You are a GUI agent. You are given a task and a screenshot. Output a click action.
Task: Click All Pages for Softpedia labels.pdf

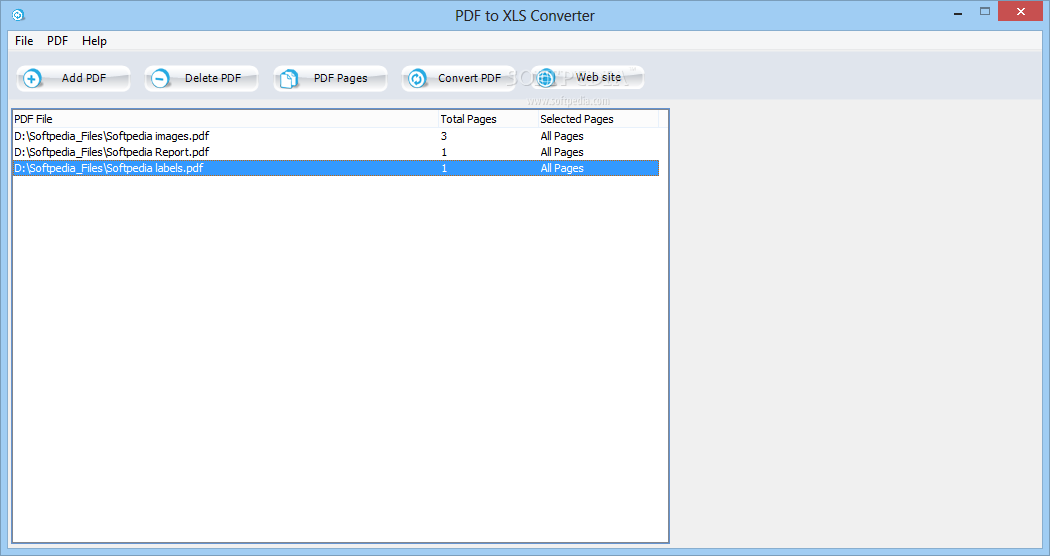pos(562,168)
